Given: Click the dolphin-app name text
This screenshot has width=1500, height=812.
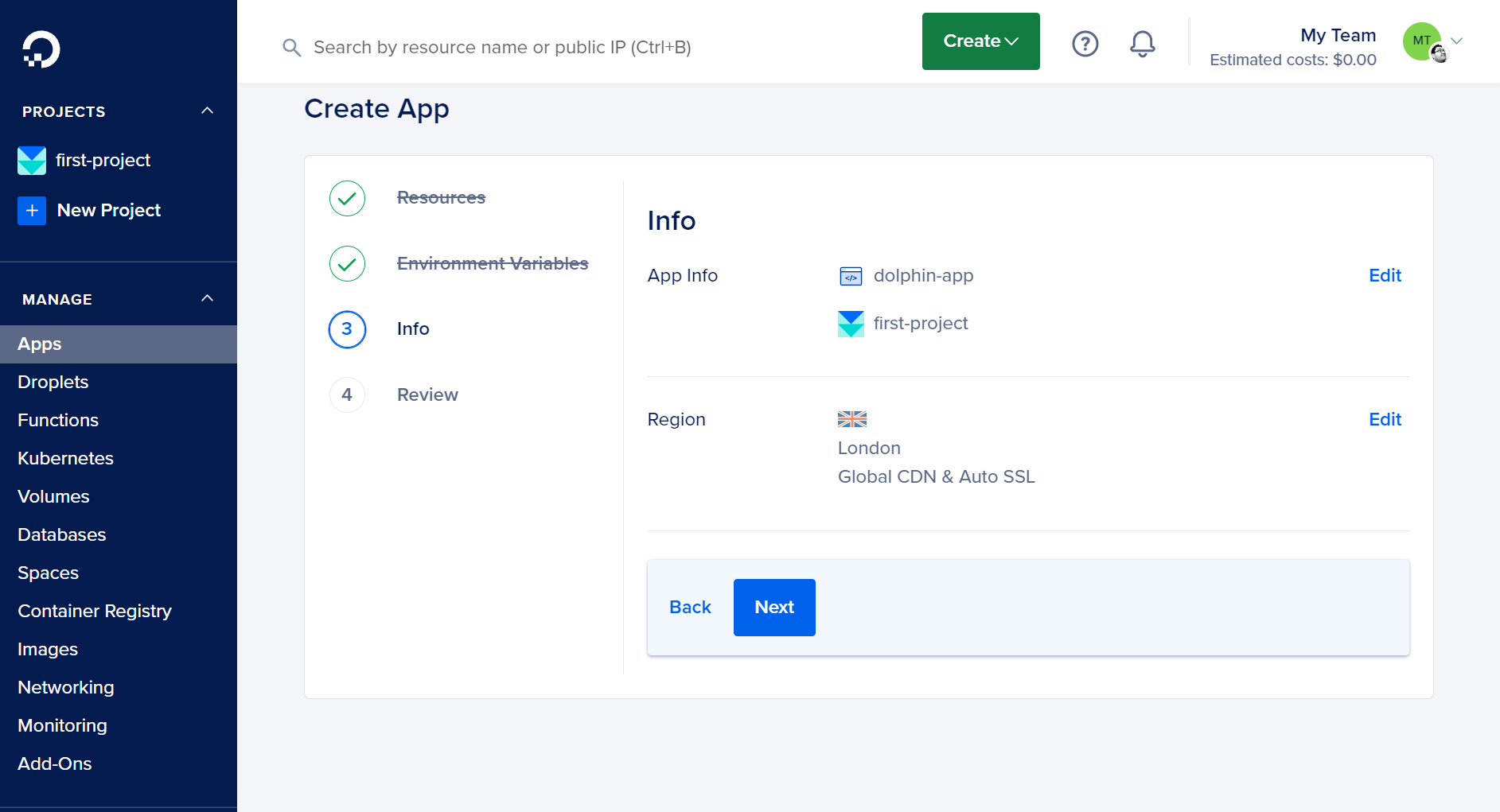Looking at the screenshot, I should [923, 276].
